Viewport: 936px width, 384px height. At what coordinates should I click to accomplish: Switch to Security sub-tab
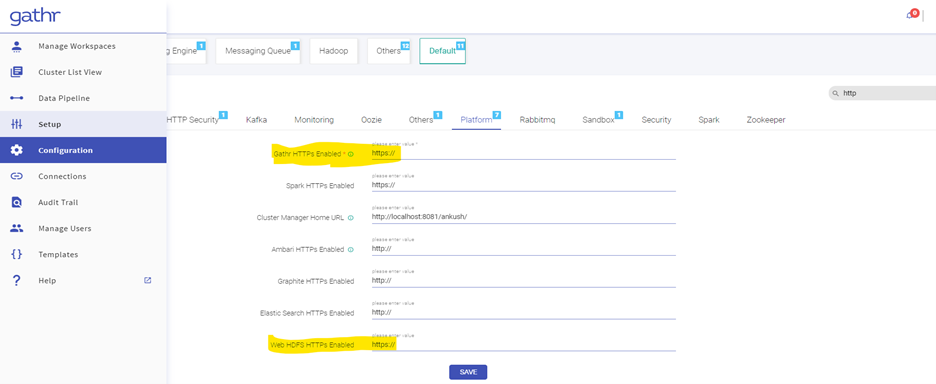pos(656,120)
